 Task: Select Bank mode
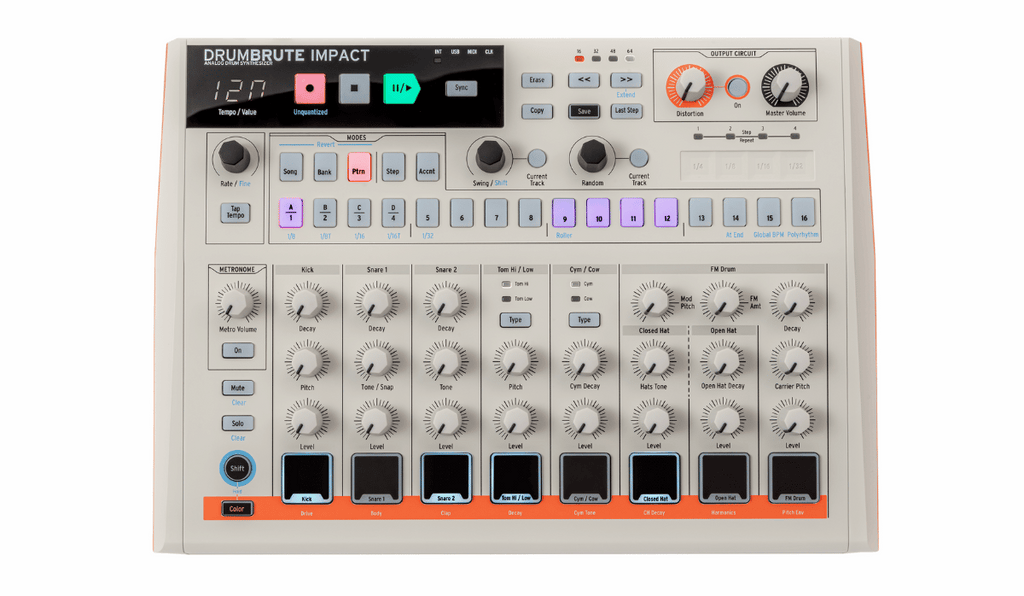pos(325,168)
